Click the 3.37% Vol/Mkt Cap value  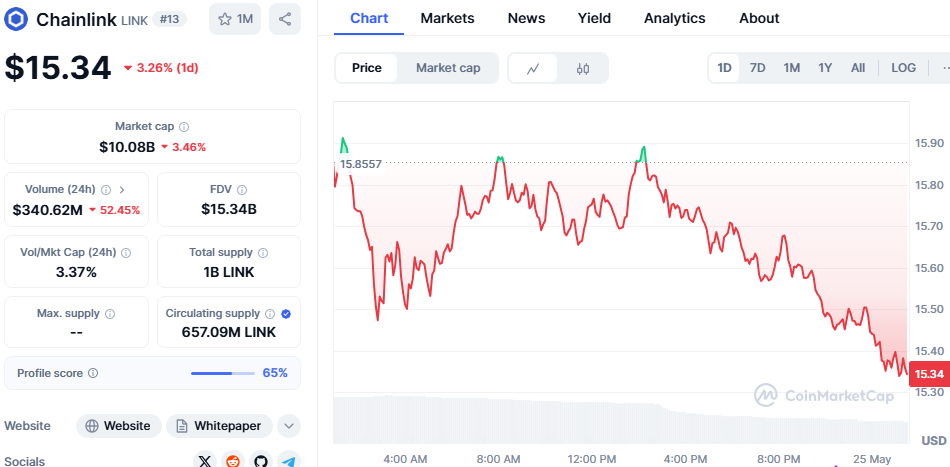coord(76,273)
